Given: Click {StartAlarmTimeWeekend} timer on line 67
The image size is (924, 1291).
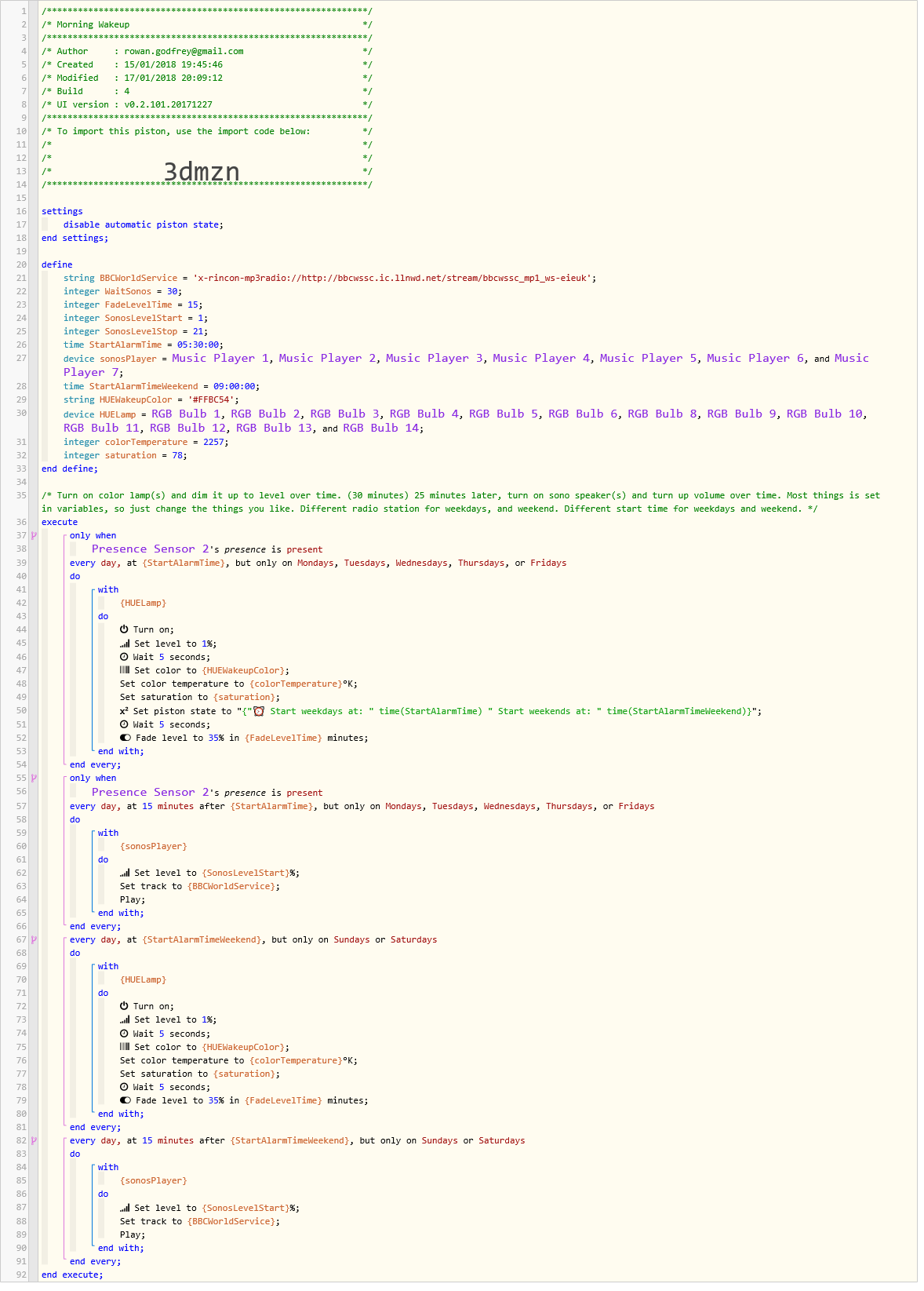Looking at the screenshot, I should [202, 939].
